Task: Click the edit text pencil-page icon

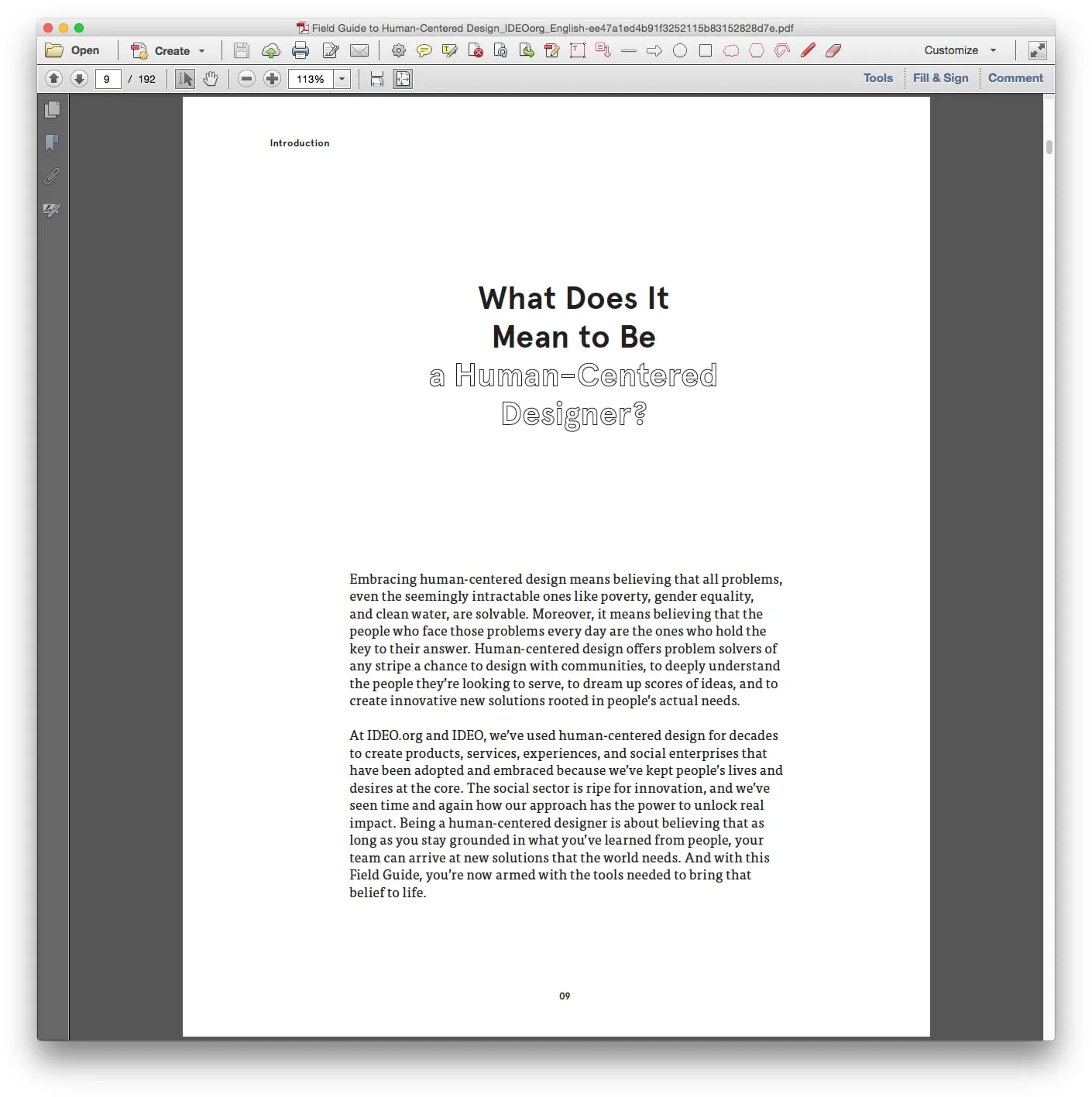Action: coord(331,50)
